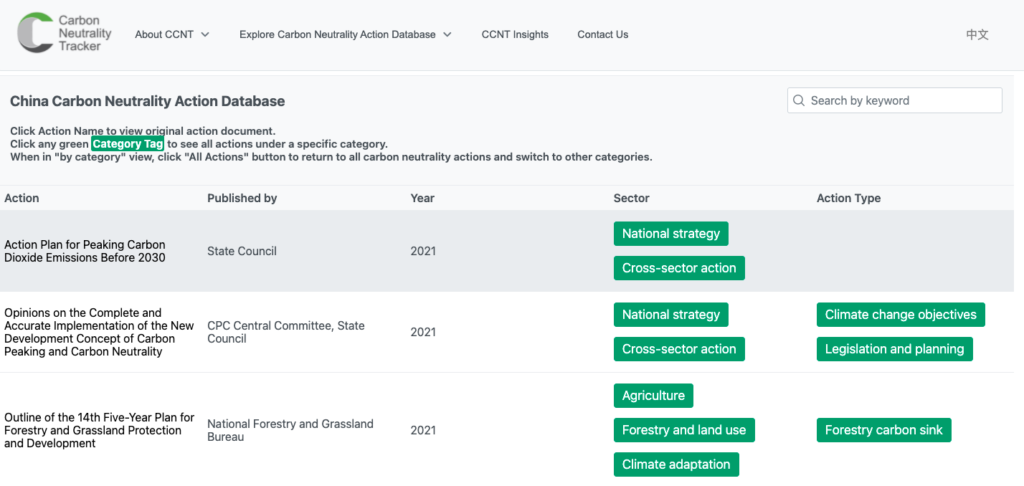Image resolution: width=1024 pixels, height=486 pixels.
Task: Go to the Contact Us page
Action: [x=602, y=34]
